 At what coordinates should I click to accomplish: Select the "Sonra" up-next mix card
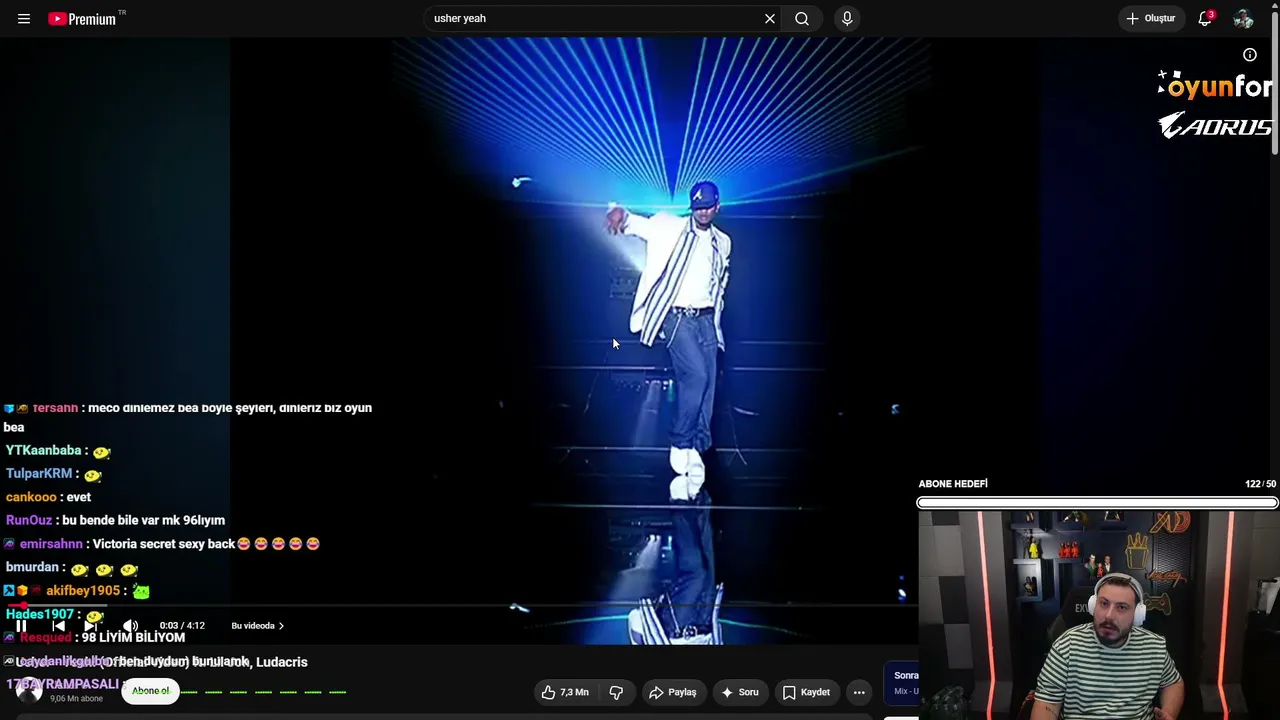[901, 682]
